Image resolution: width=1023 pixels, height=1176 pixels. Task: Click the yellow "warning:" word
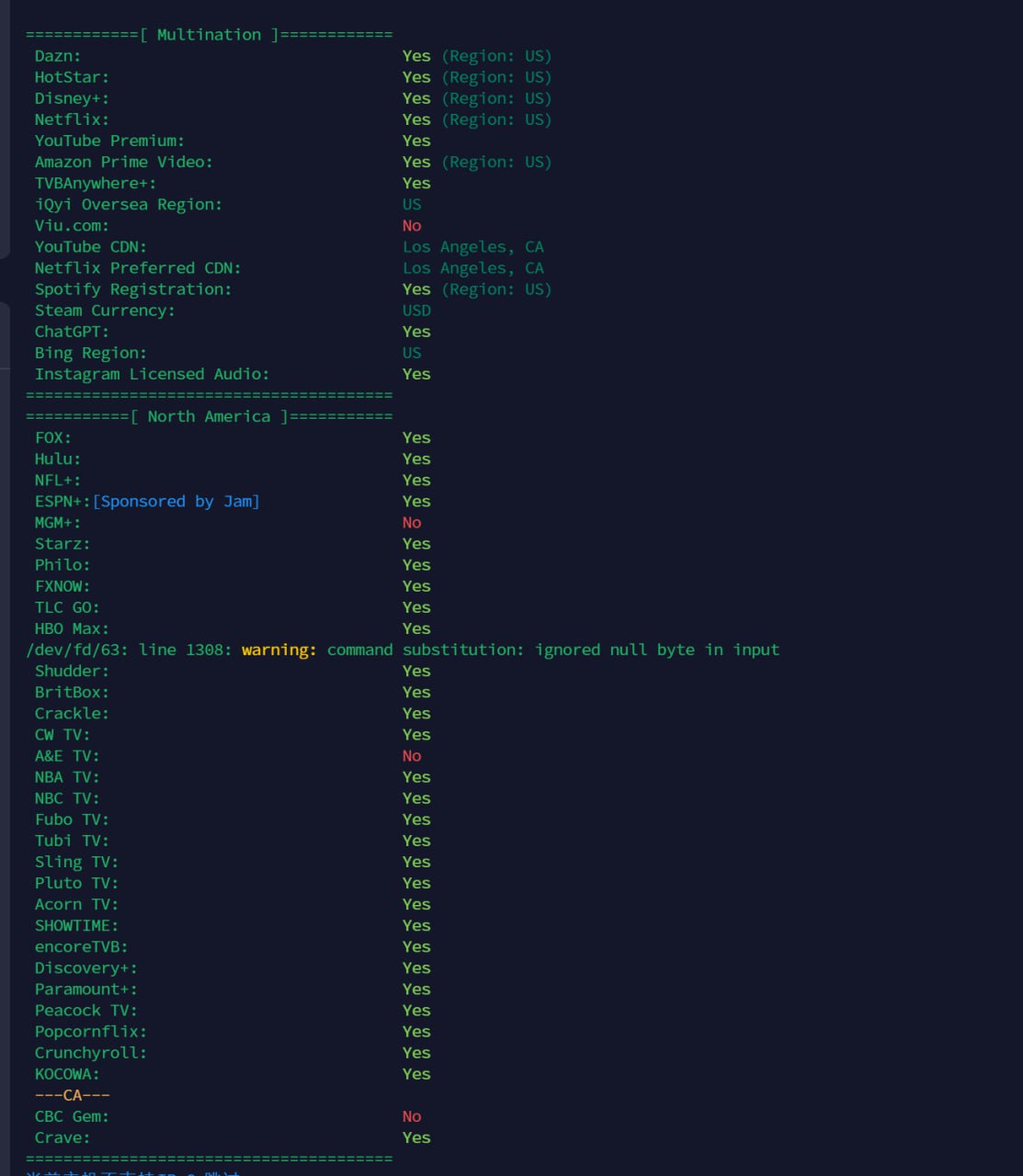[x=279, y=650]
